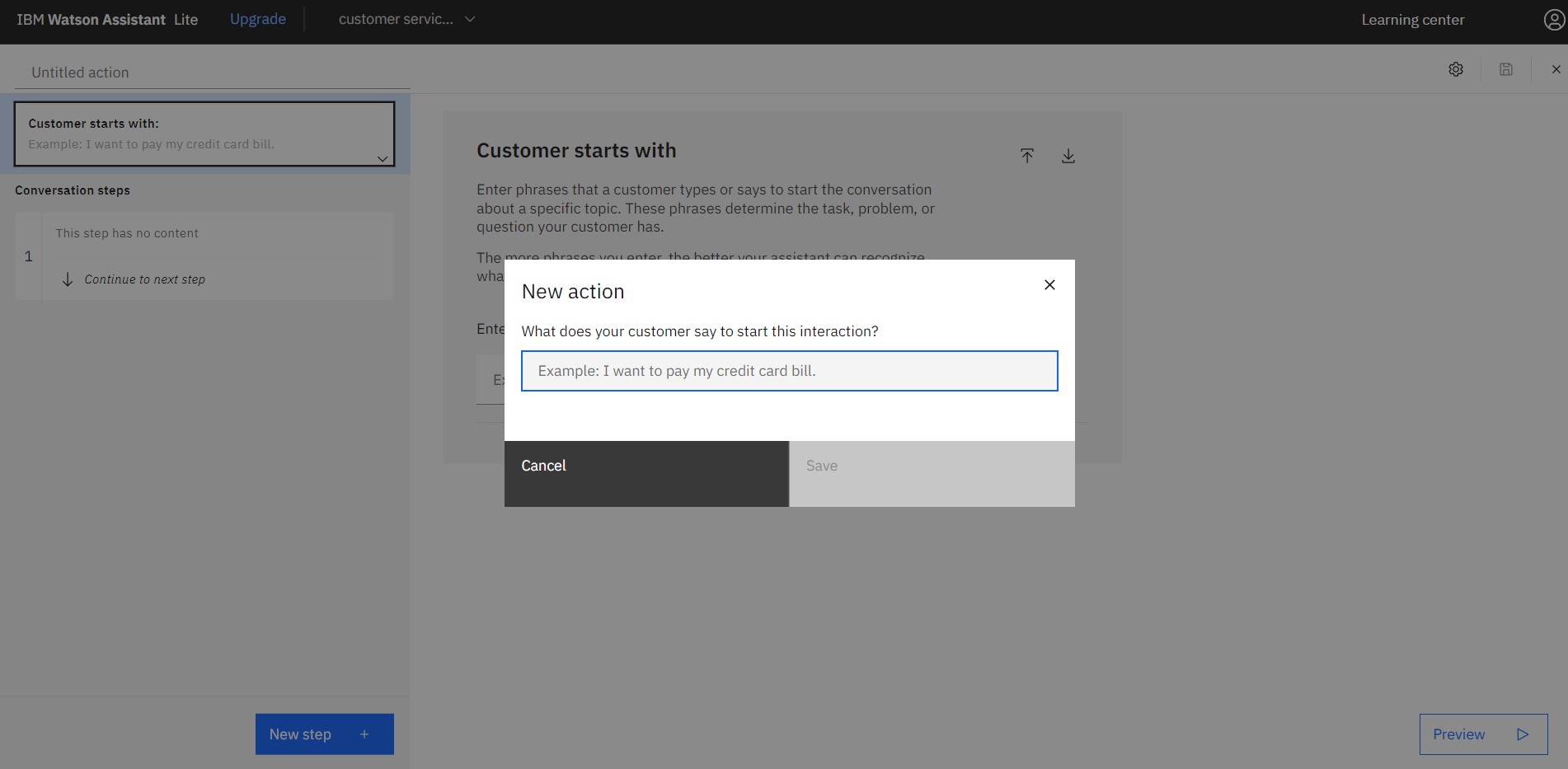
Task: Open the action settings gear icon
Action: click(1456, 69)
